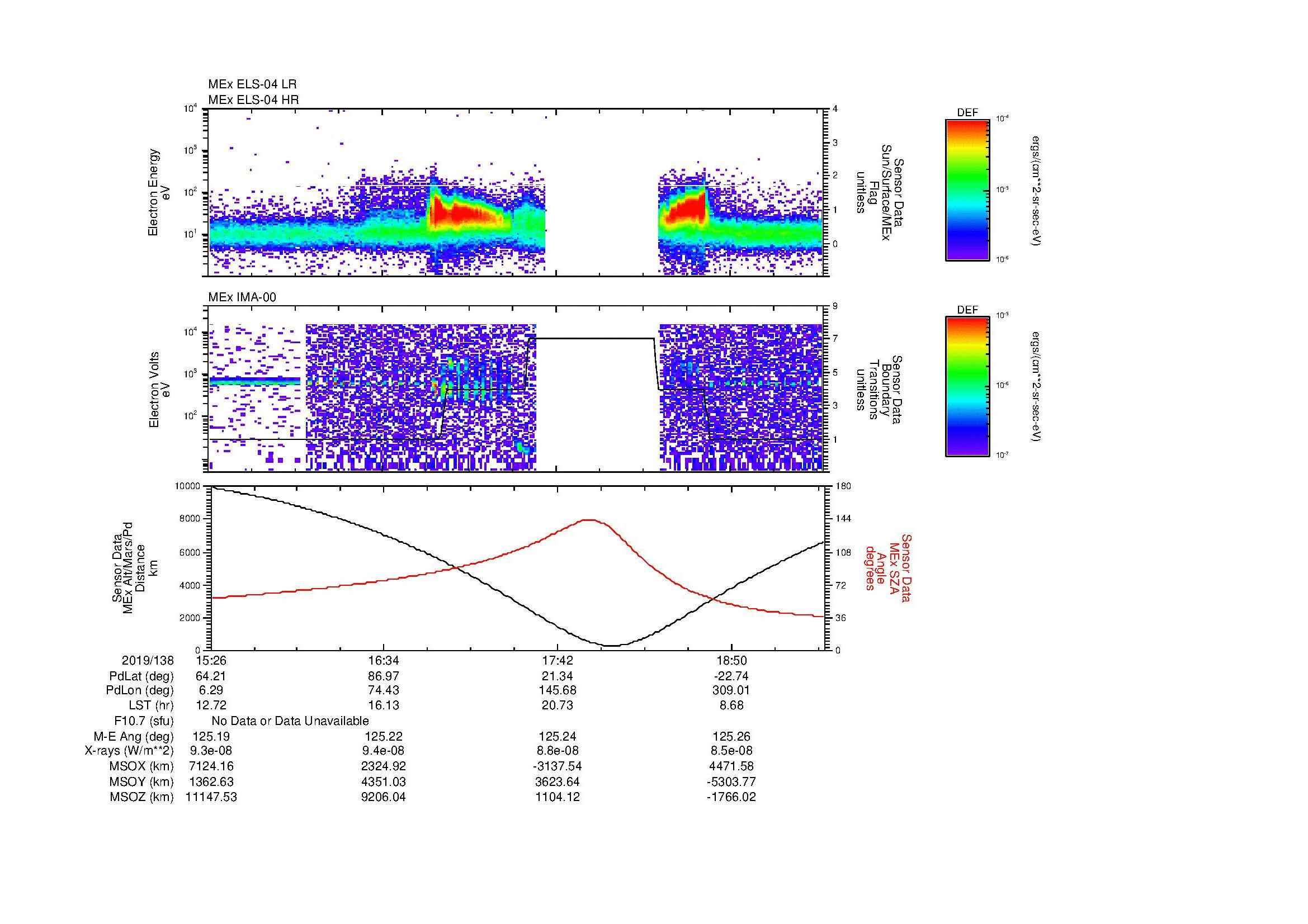Click the minimum of the black altitude curve
The width and height of the screenshot is (1308, 924).
[x=611, y=646]
